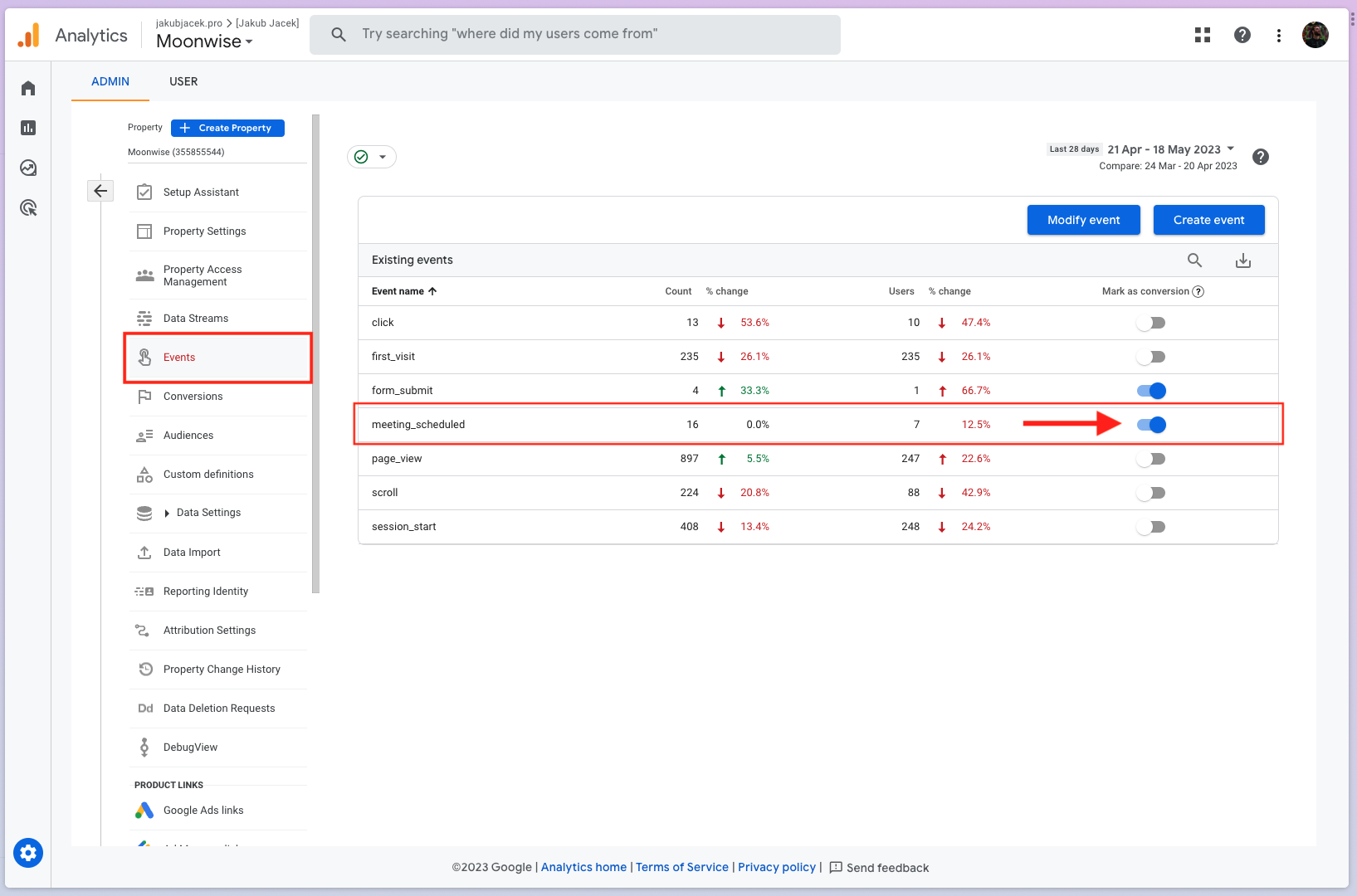Screen dimensions: 1357x896
Task: Expand the Data Settings section
Action: click(x=208, y=512)
